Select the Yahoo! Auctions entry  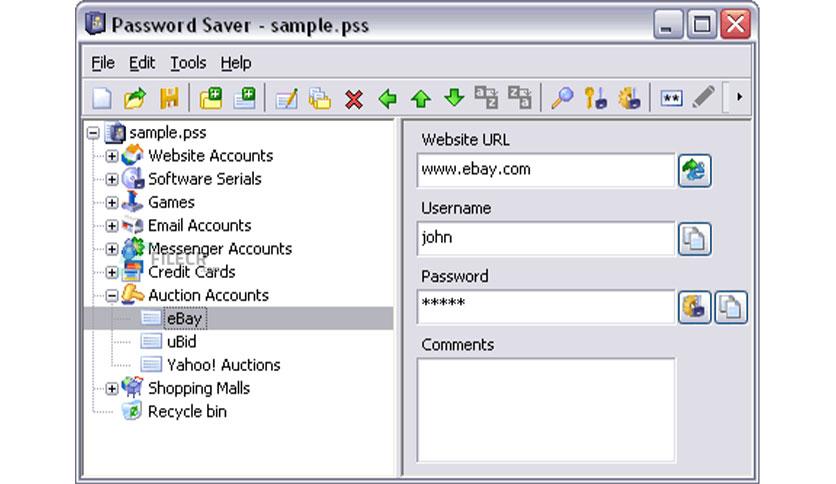[223, 365]
